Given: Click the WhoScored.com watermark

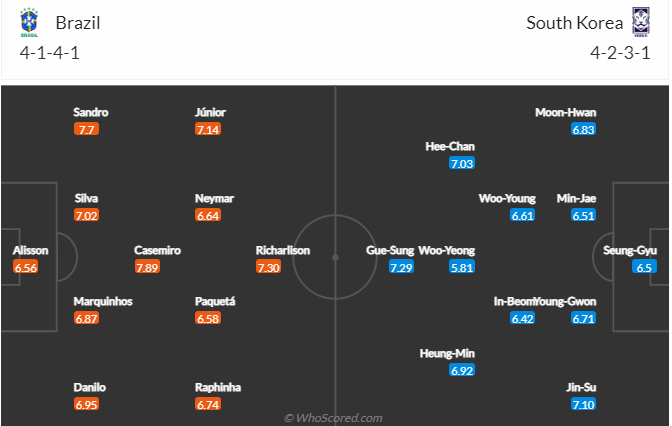Looking at the screenshot, I should pos(333,418).
